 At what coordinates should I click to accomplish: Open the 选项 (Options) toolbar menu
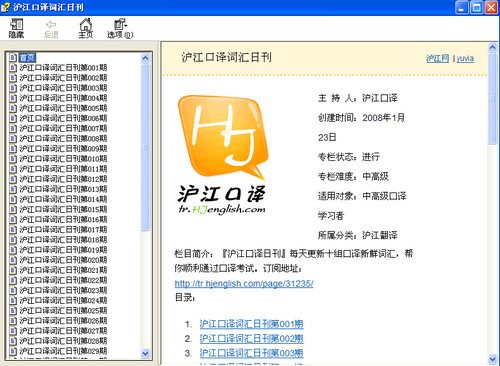point(120,28)
